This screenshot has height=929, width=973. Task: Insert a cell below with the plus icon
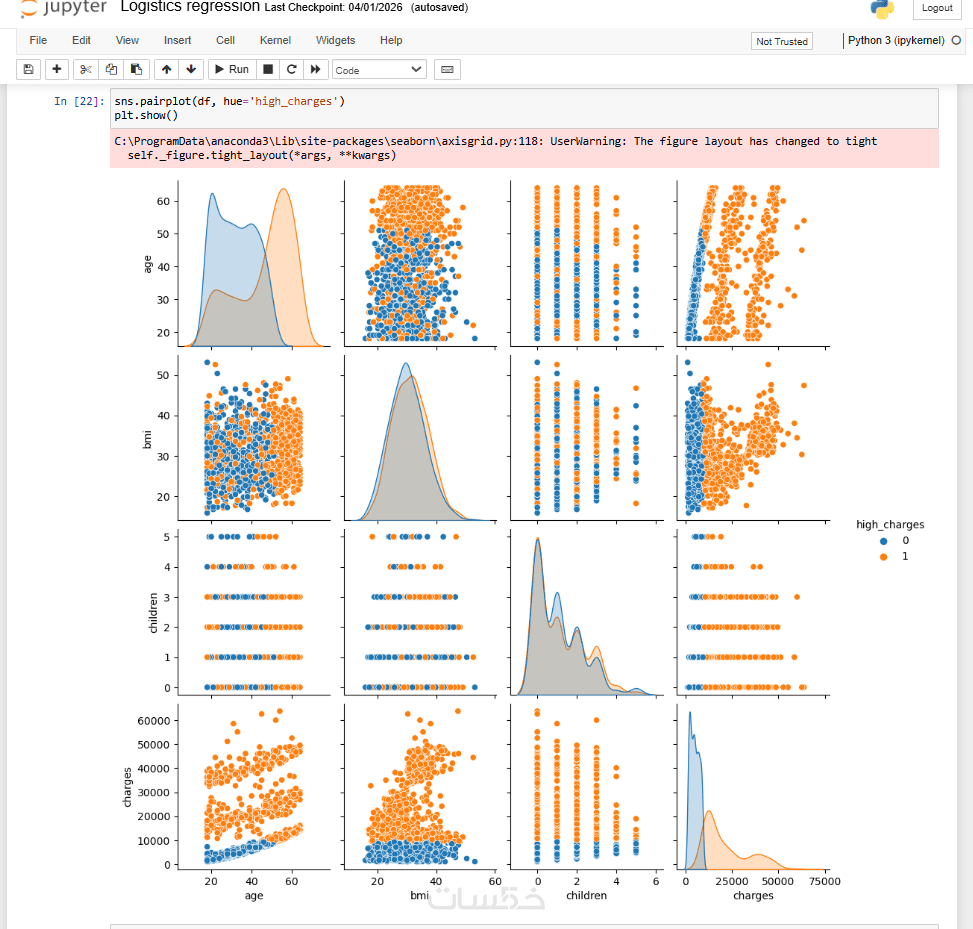tap(56, 70)
